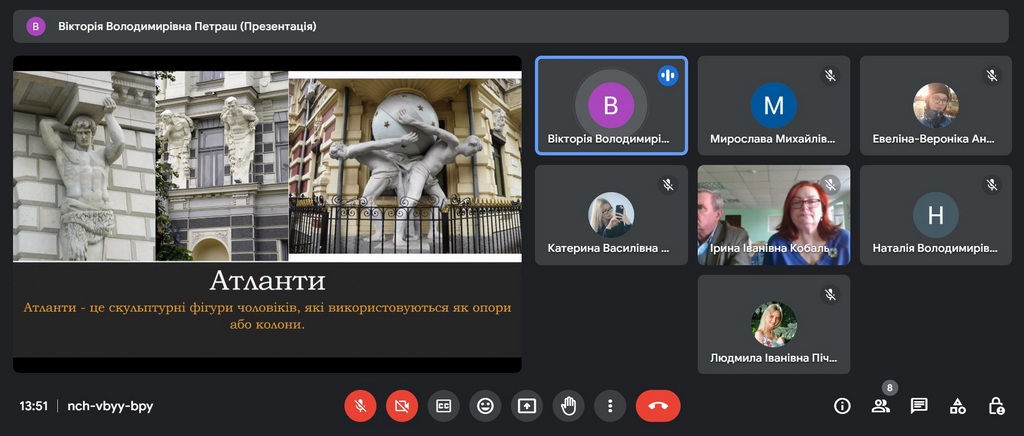Click Евеліна-Вероніка's profile photo avatar
This screenshot has width=1024, height=436.
pyautogui.click(x=936, y=105)
